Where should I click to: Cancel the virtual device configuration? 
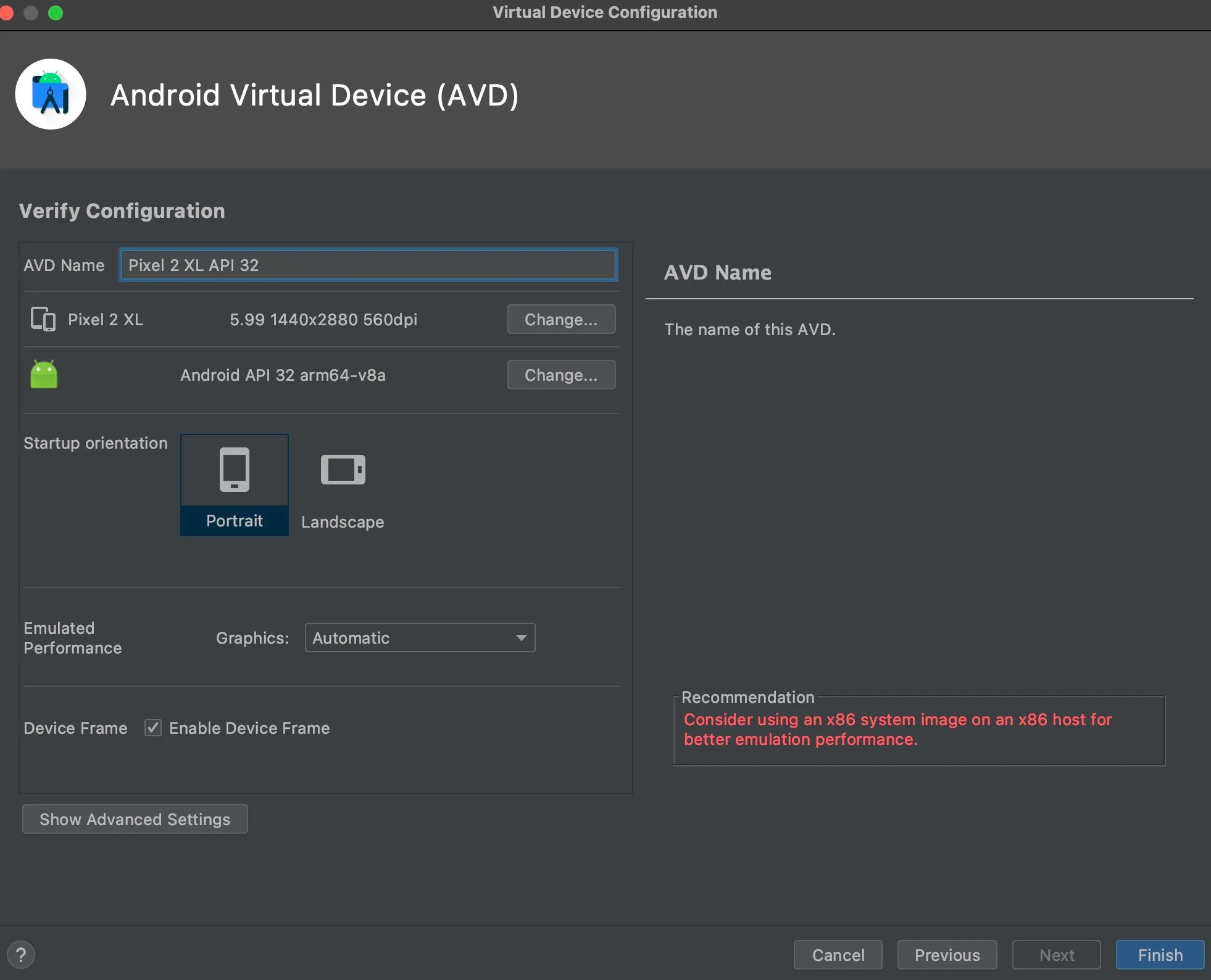[838, 955]
